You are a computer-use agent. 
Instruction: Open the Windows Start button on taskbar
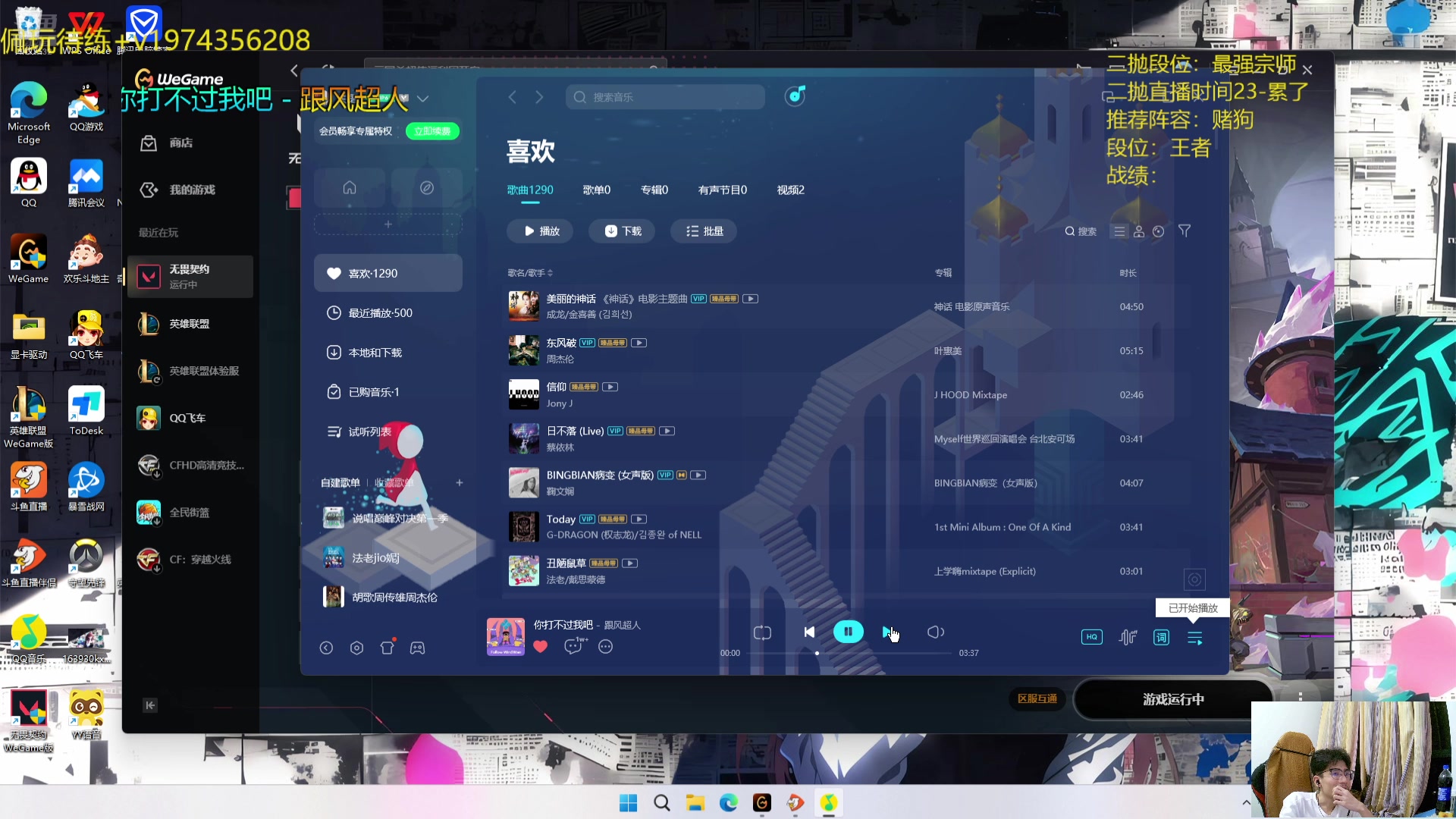coord(628,802)
